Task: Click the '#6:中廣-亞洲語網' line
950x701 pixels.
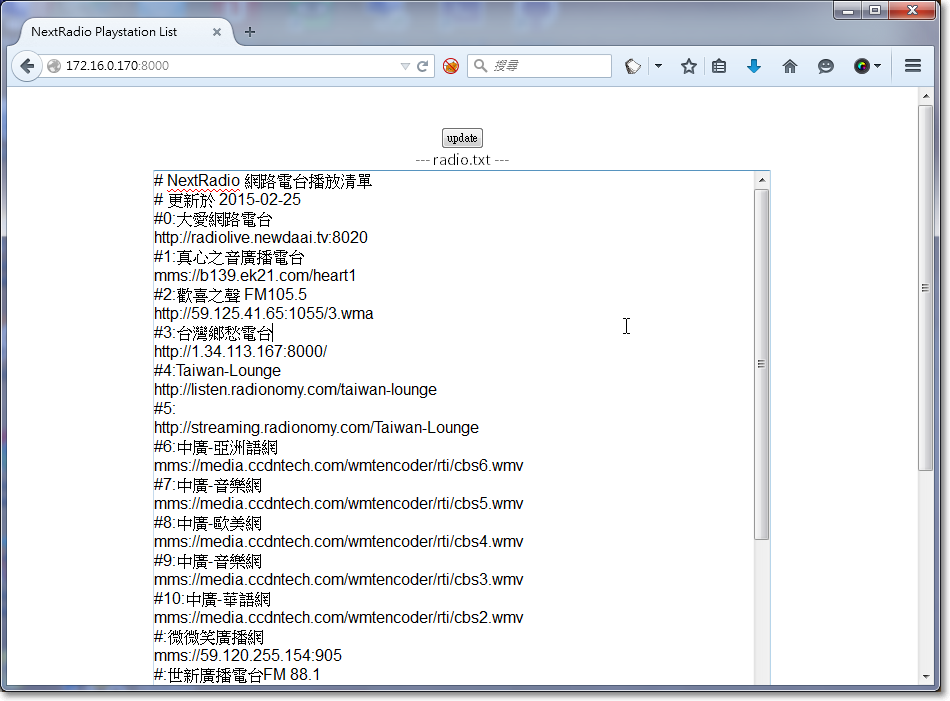Action: pyautogui.click(x=216, y=447)
